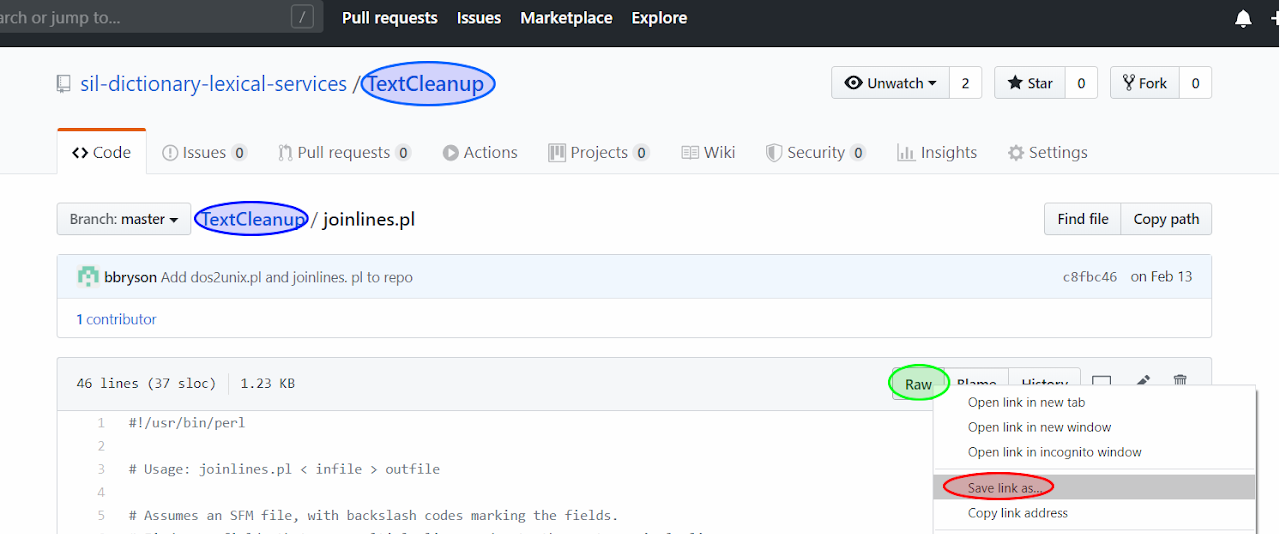Switch to the repository Issues tab
The height and width of the screenshot is (534, 1280).
click(204, 152)
